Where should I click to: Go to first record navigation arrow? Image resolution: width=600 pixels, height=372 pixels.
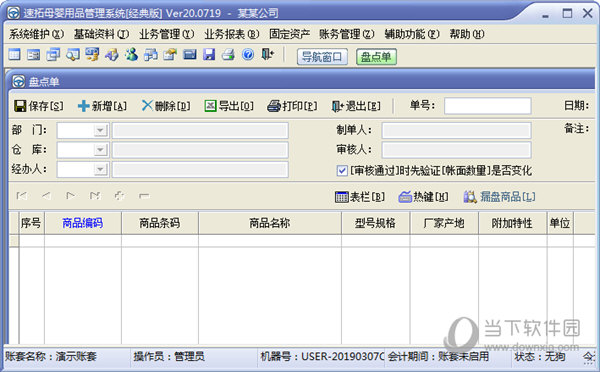click(x=22, y=196)
